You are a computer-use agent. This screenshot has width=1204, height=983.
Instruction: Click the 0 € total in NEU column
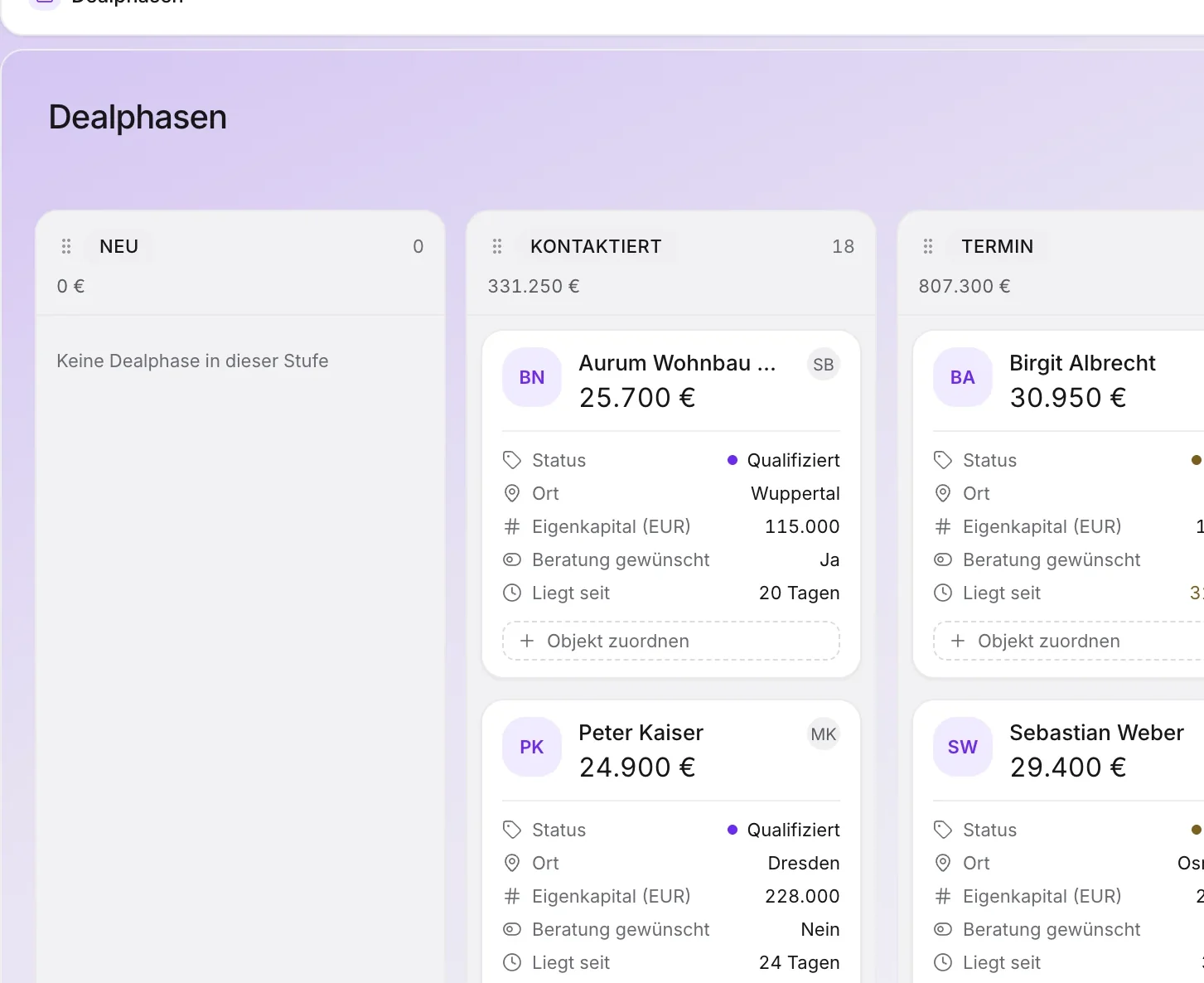70,286
